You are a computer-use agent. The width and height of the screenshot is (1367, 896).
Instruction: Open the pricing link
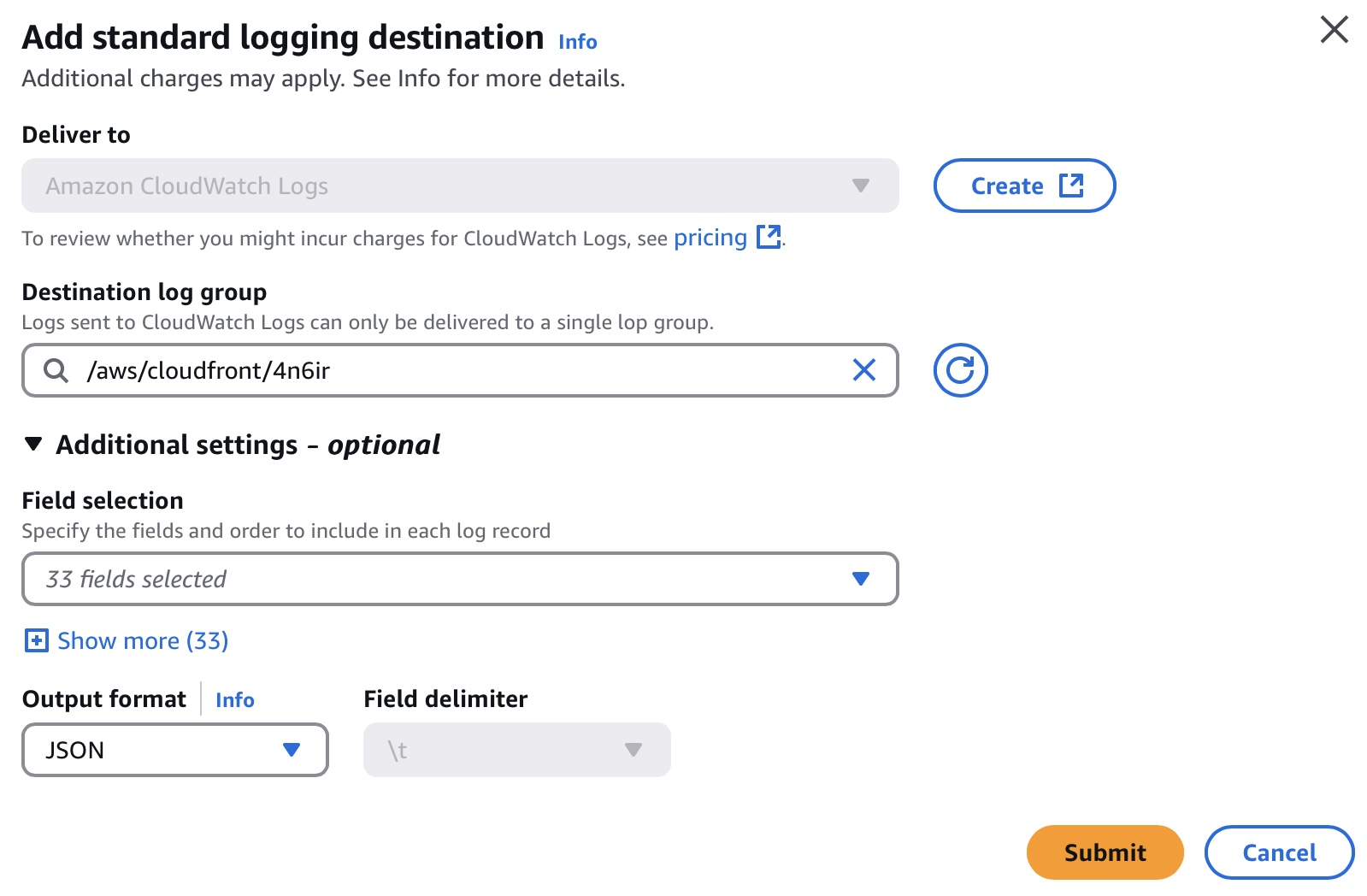pos(710,238)
